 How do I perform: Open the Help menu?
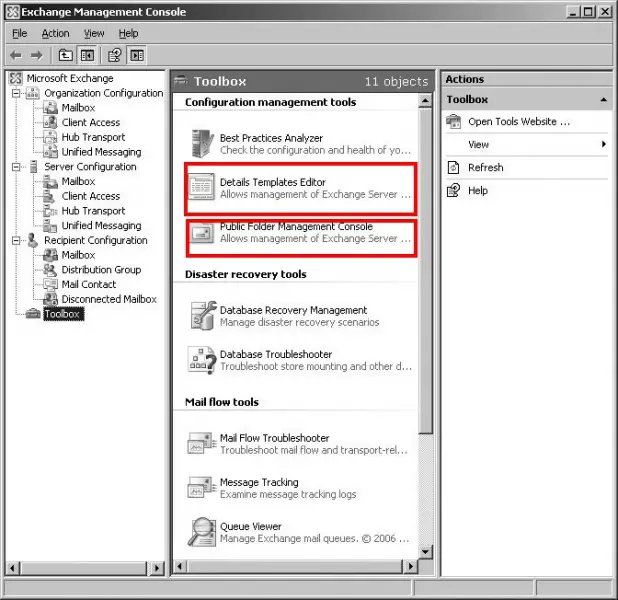click(x=128, y=34)
